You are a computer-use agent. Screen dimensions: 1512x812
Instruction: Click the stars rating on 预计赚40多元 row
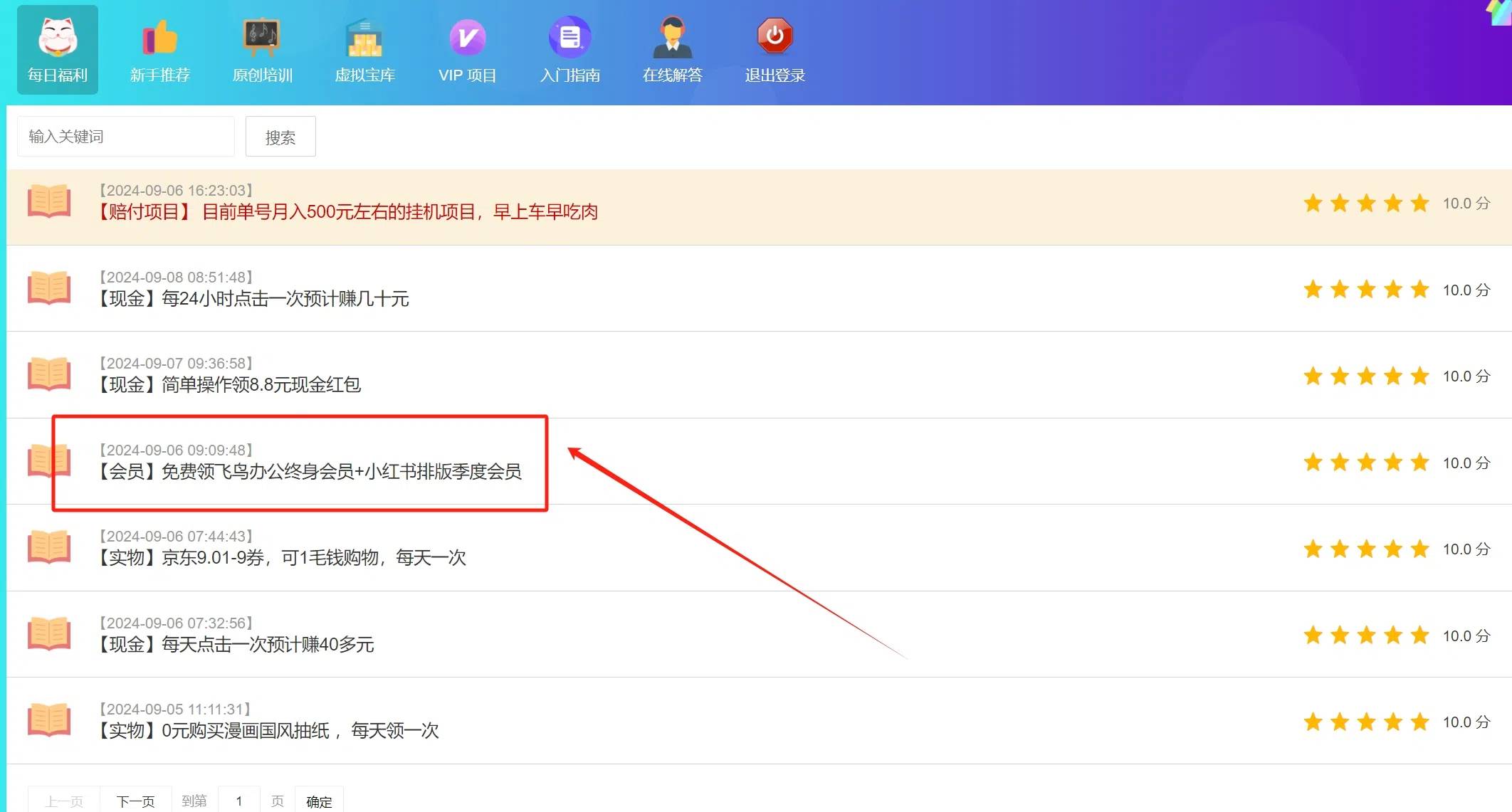point(1366,636)
